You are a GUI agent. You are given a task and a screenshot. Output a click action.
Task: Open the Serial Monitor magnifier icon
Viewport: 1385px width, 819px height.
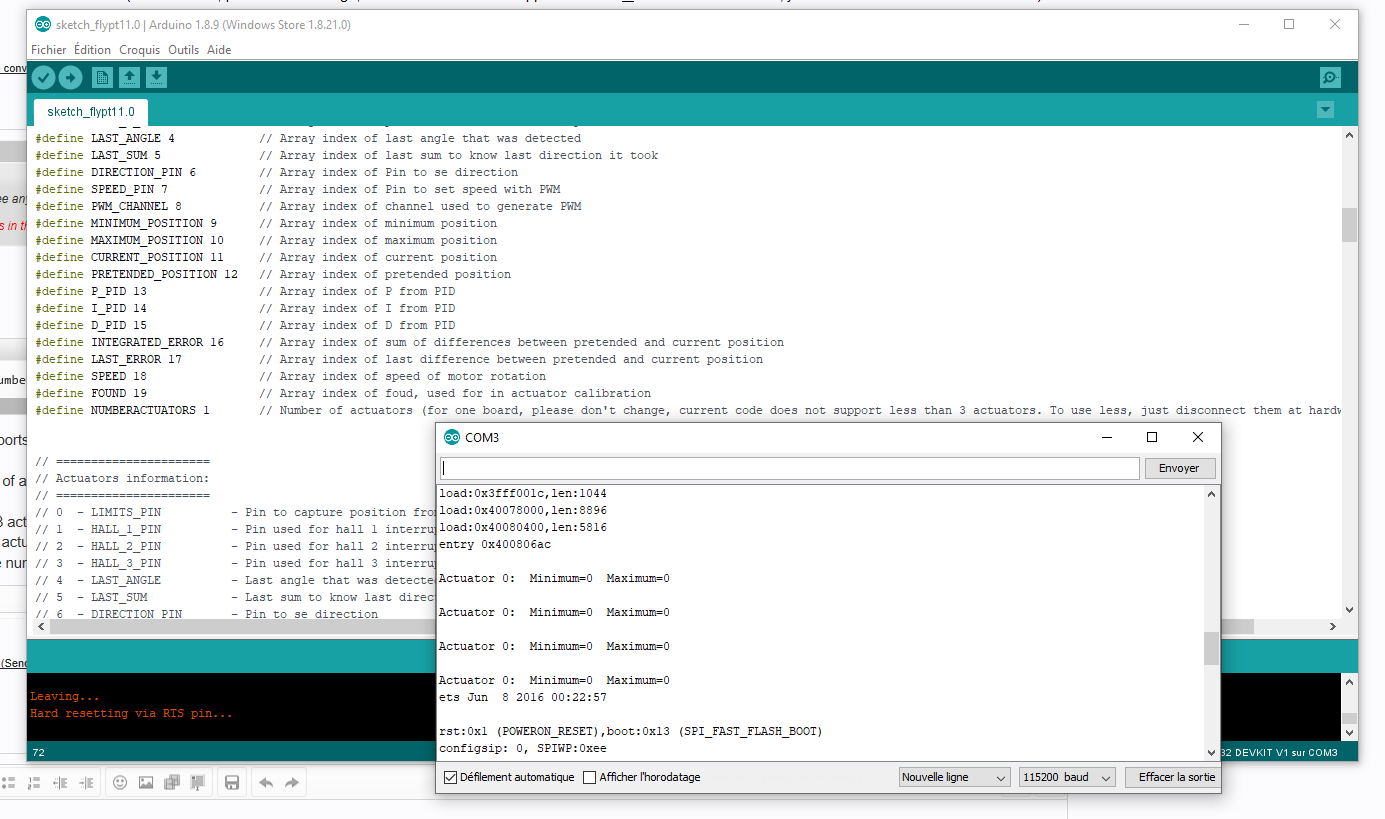[1329, 78]
